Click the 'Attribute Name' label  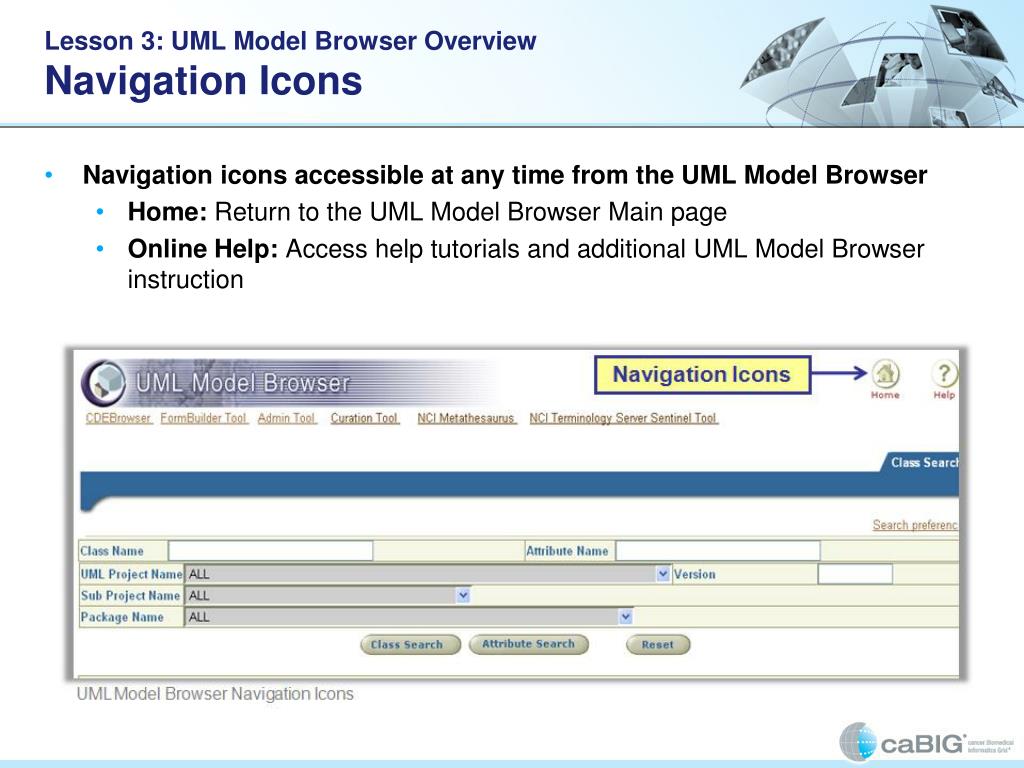point(567,551)
